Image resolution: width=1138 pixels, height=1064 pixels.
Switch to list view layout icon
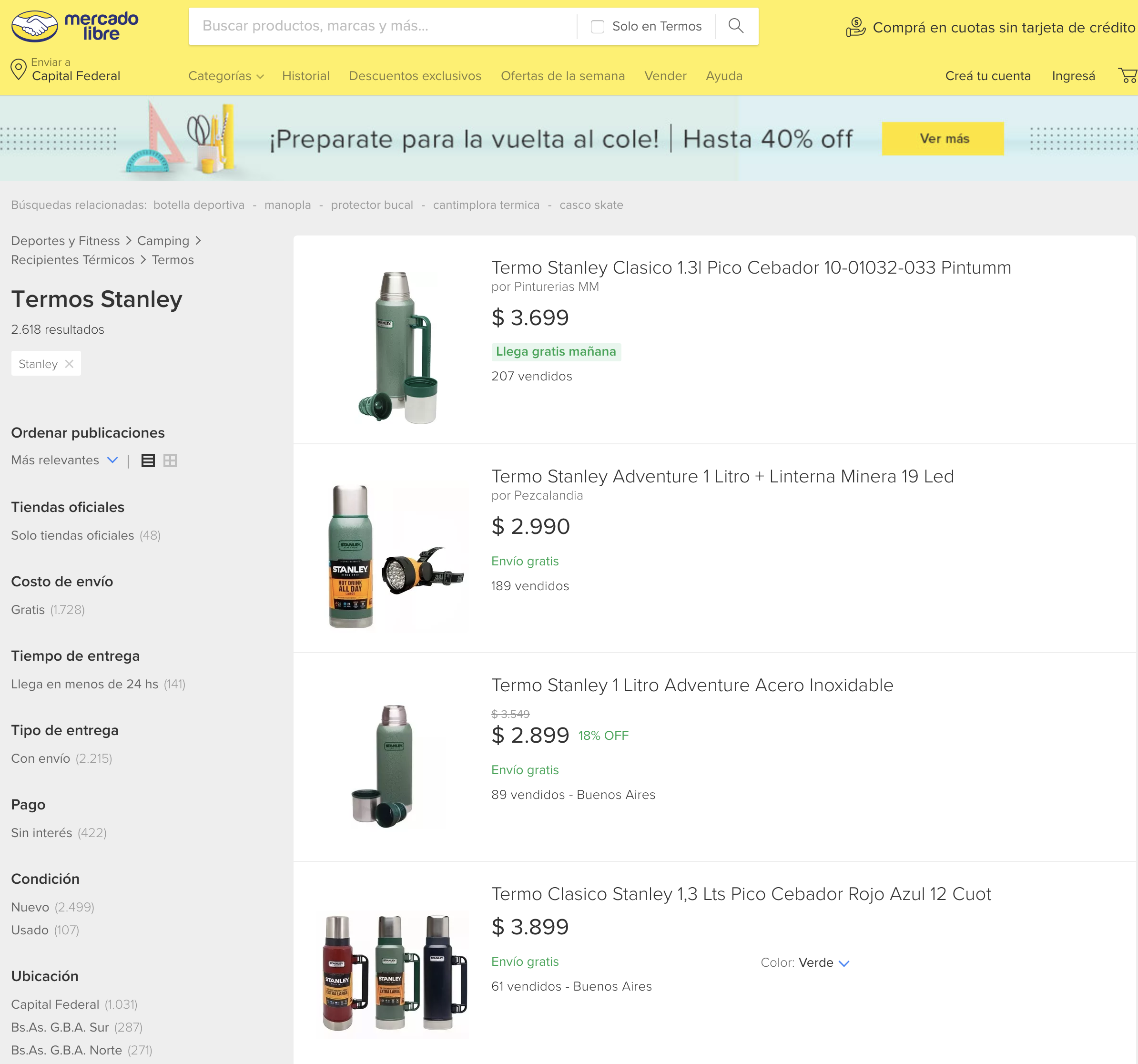[x=148, y=460]
